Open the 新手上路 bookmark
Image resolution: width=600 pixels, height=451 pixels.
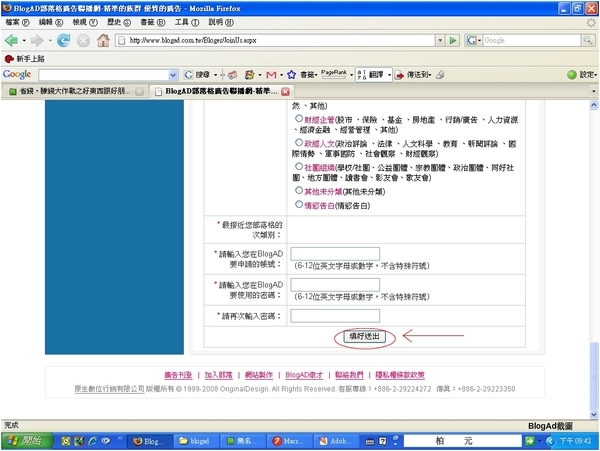24,59
